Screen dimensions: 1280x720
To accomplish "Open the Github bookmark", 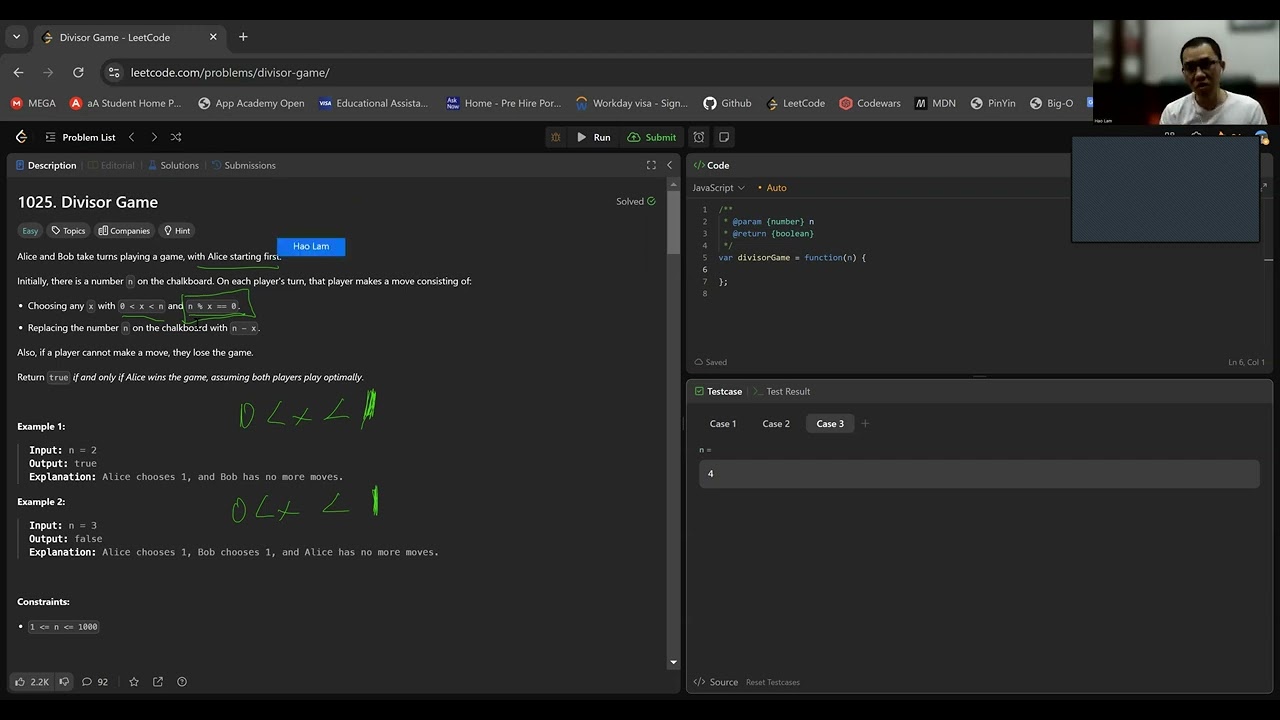I will tap(727, 103).
